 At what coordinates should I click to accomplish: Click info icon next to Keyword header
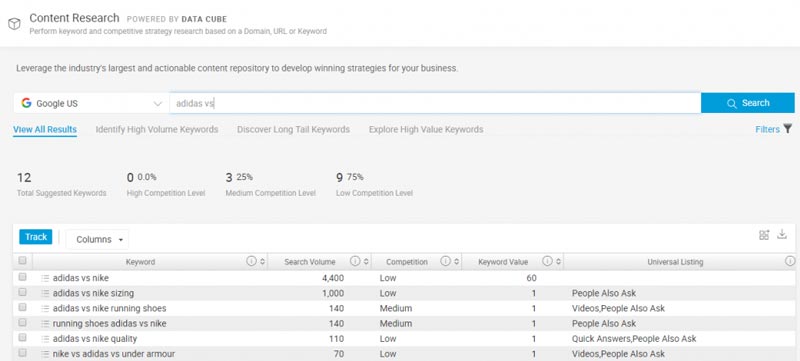point(251,262)
